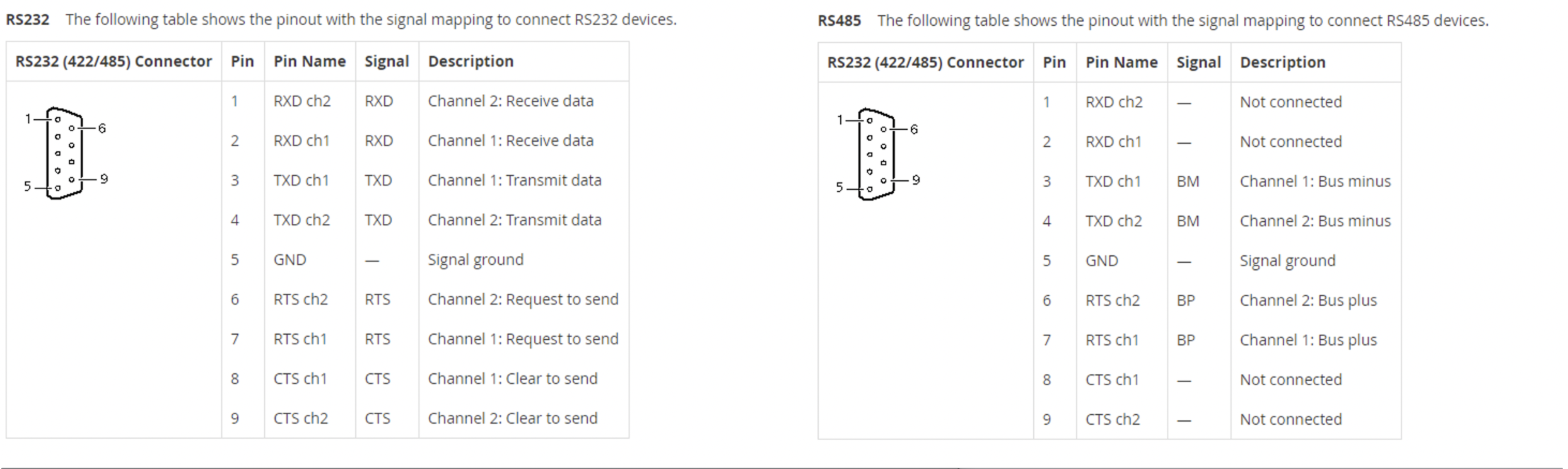This screenshot has width=1568, height=469.
Task: Click 'Channel 1: Transmit data' description
Action: 515,180
